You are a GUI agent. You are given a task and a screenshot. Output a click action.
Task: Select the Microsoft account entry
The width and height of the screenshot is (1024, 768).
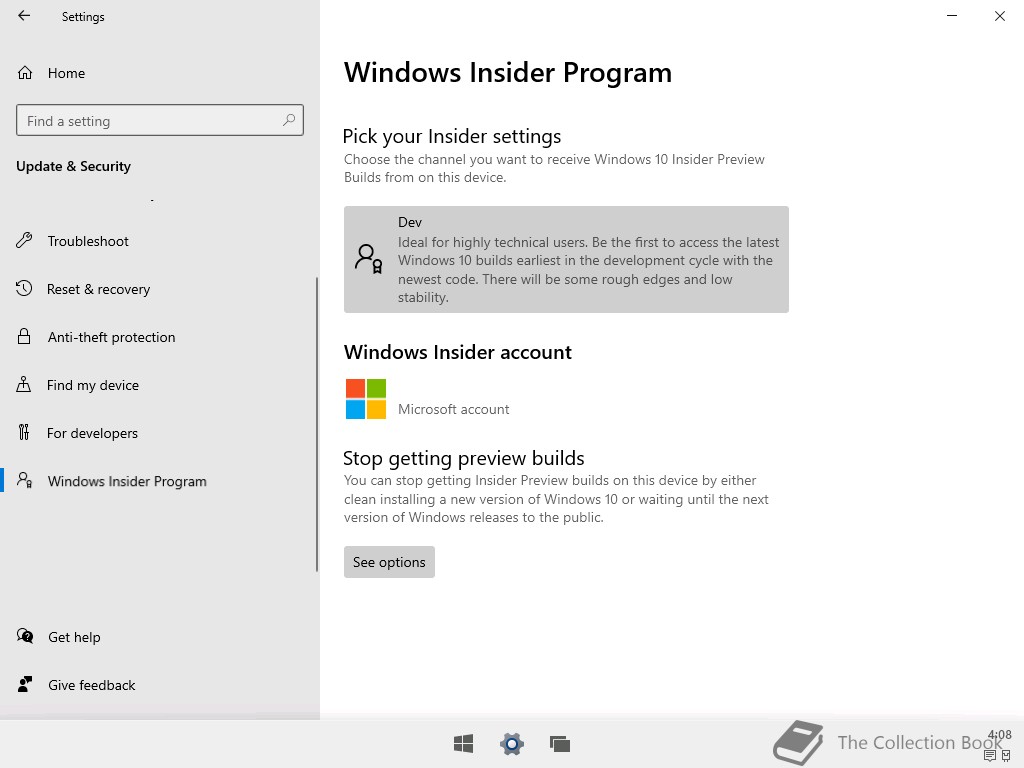click(454, 409)
